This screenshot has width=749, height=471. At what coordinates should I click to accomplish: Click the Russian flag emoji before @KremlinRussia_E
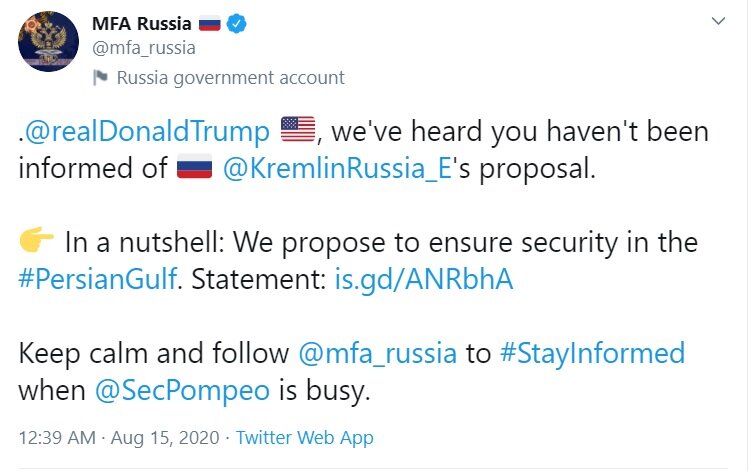[x=195, y=169]
